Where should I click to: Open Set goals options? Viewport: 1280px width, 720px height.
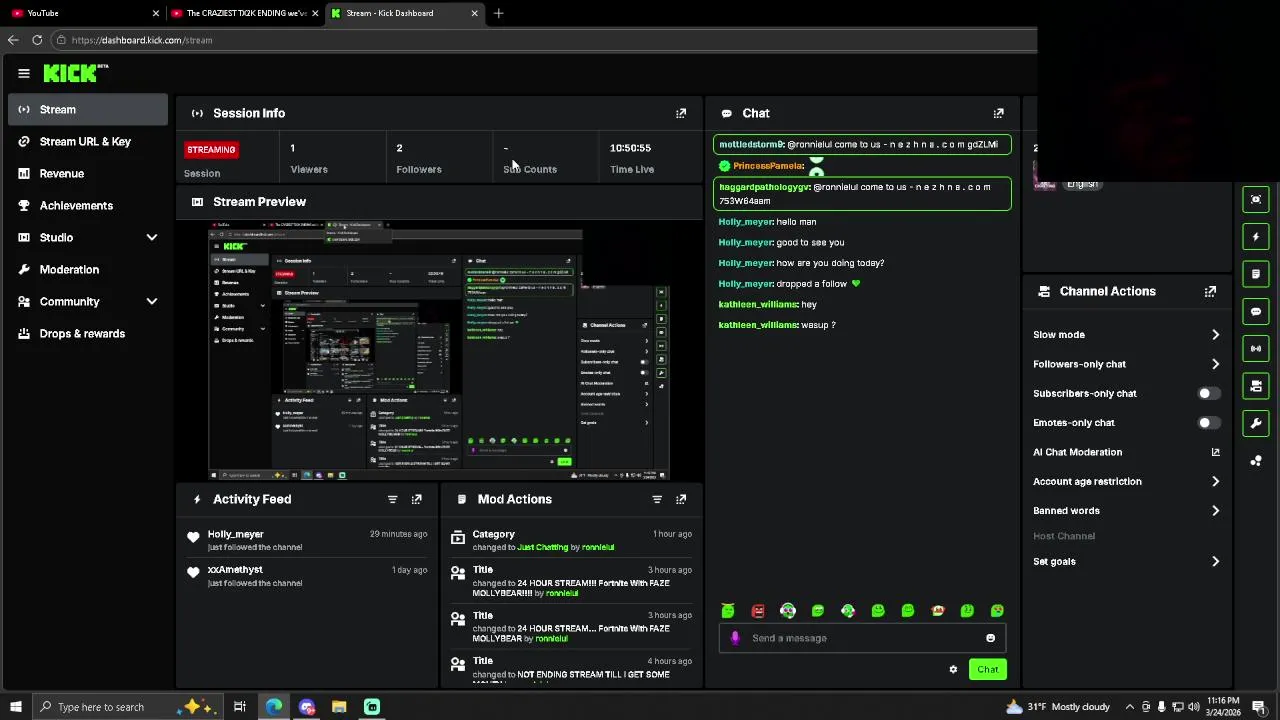click(1127, 561)
